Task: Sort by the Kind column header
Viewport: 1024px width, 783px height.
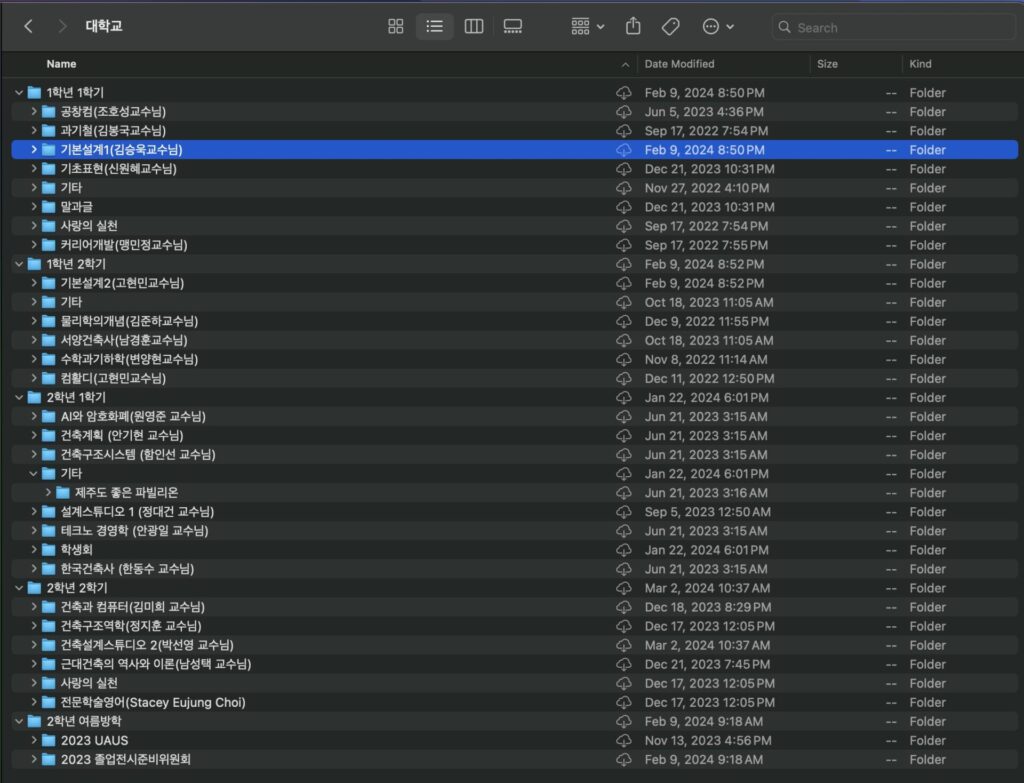Action: point(920,64)
